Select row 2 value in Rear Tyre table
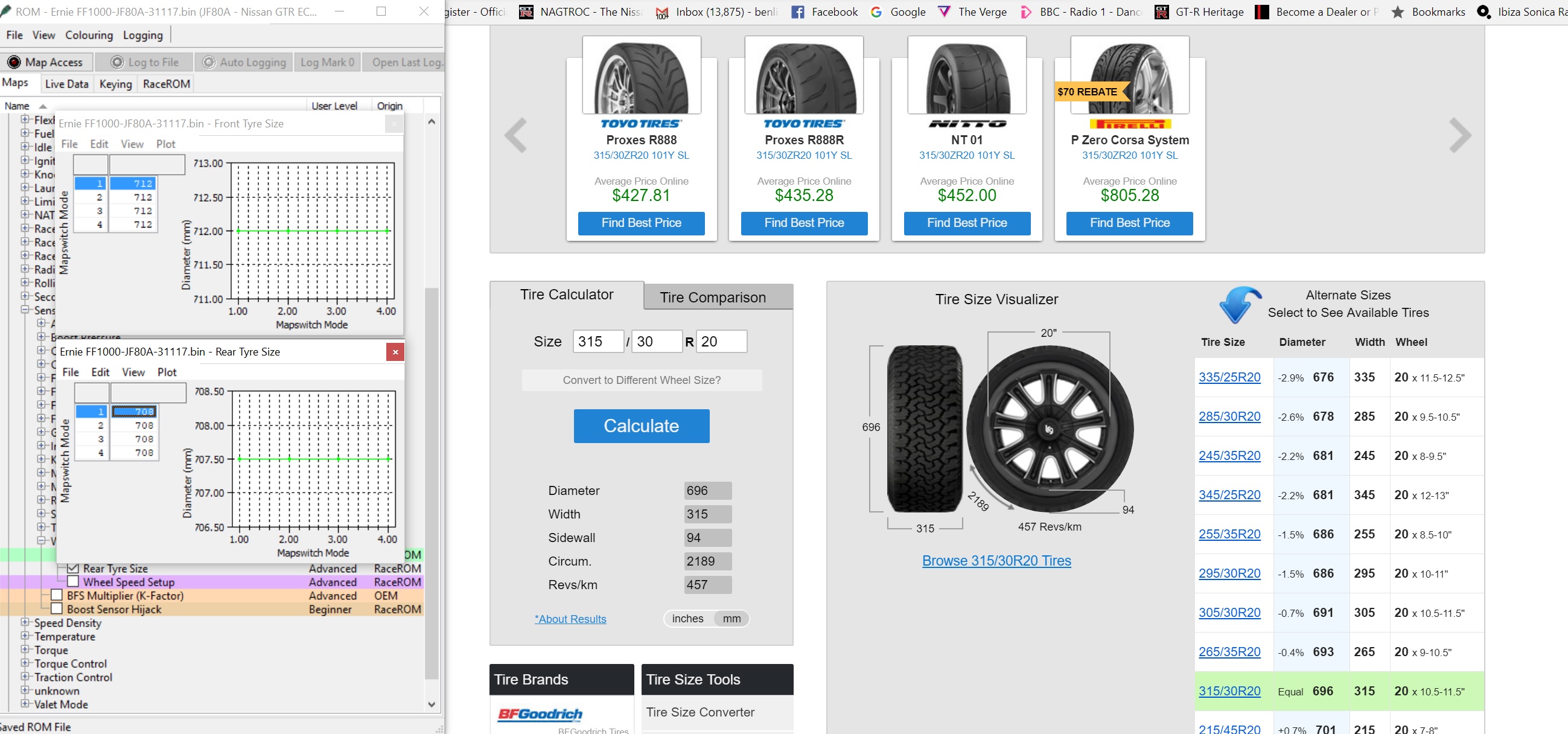This screenshot has height=734, width=1568. (x=134, y=426)
